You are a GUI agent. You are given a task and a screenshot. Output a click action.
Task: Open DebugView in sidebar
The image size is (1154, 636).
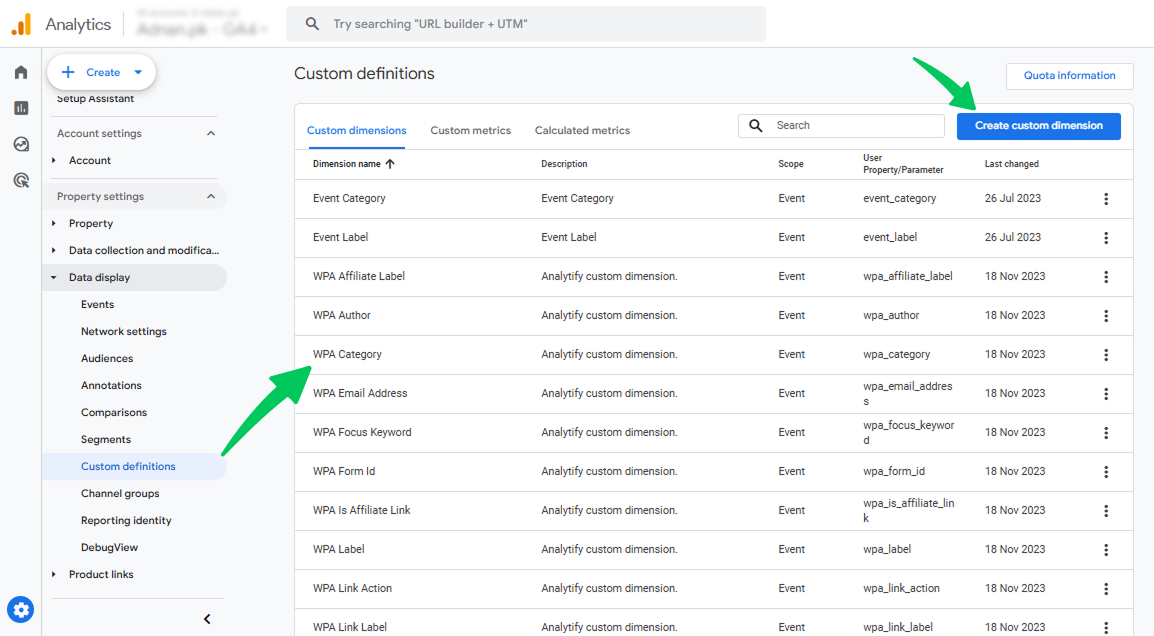109,548
